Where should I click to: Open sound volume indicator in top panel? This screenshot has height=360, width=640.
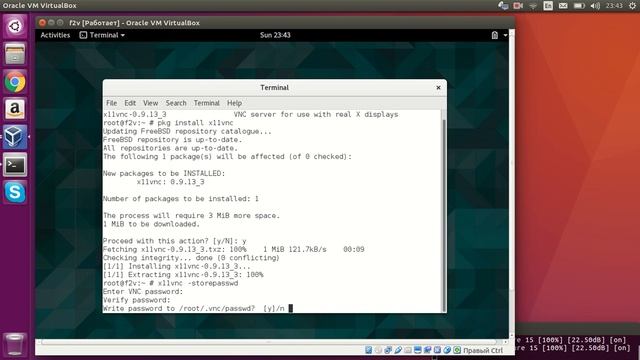(596, 5)
